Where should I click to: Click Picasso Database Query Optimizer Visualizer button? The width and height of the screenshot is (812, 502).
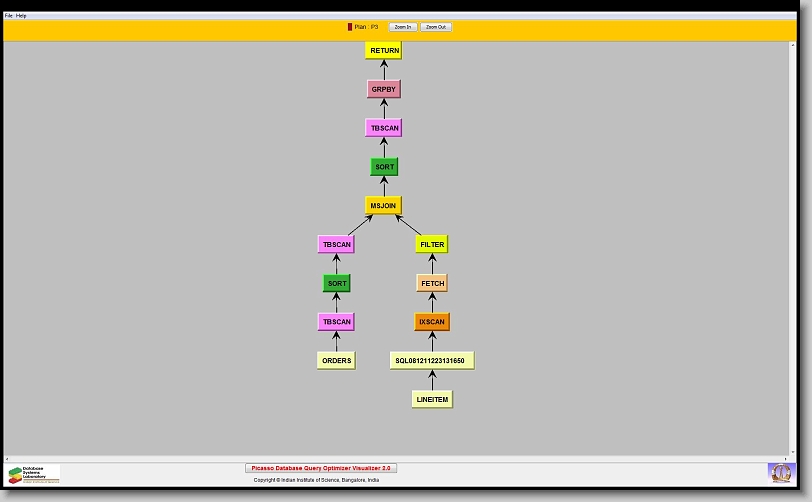coord(321,468)
